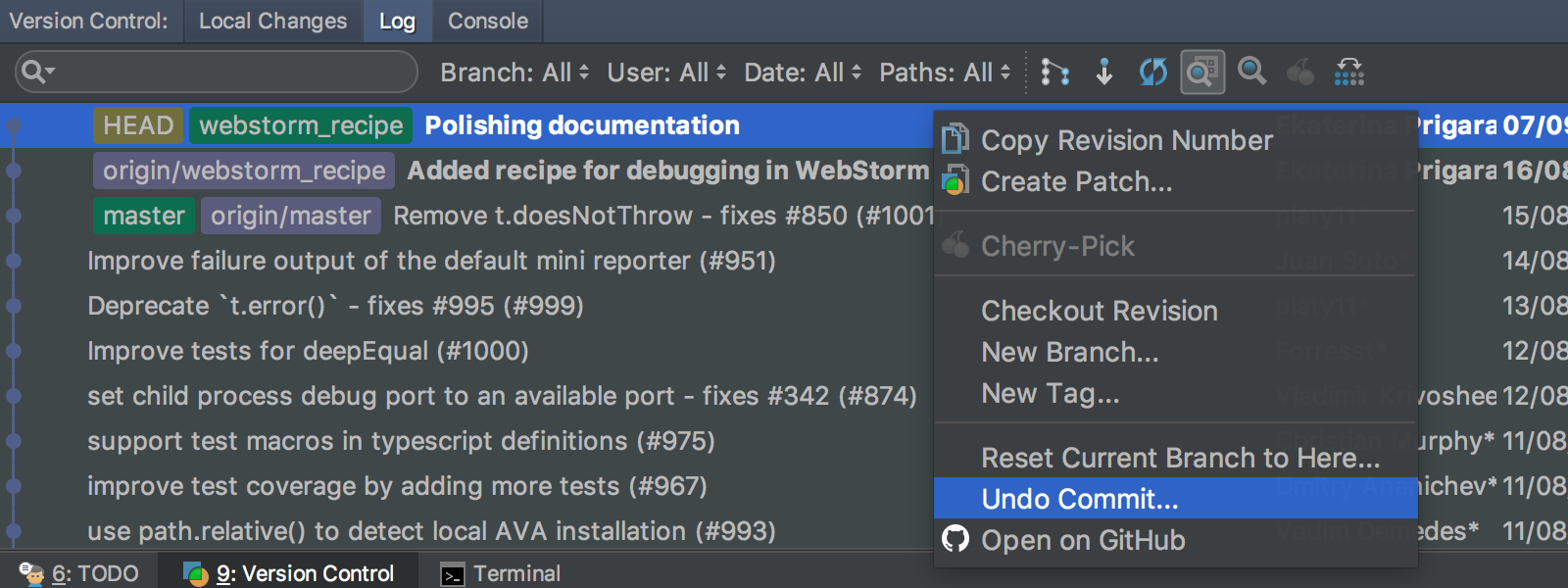Select the "Polishing documentation" commit
This screenshot has height=588, width=1568.
click(582, 125)
